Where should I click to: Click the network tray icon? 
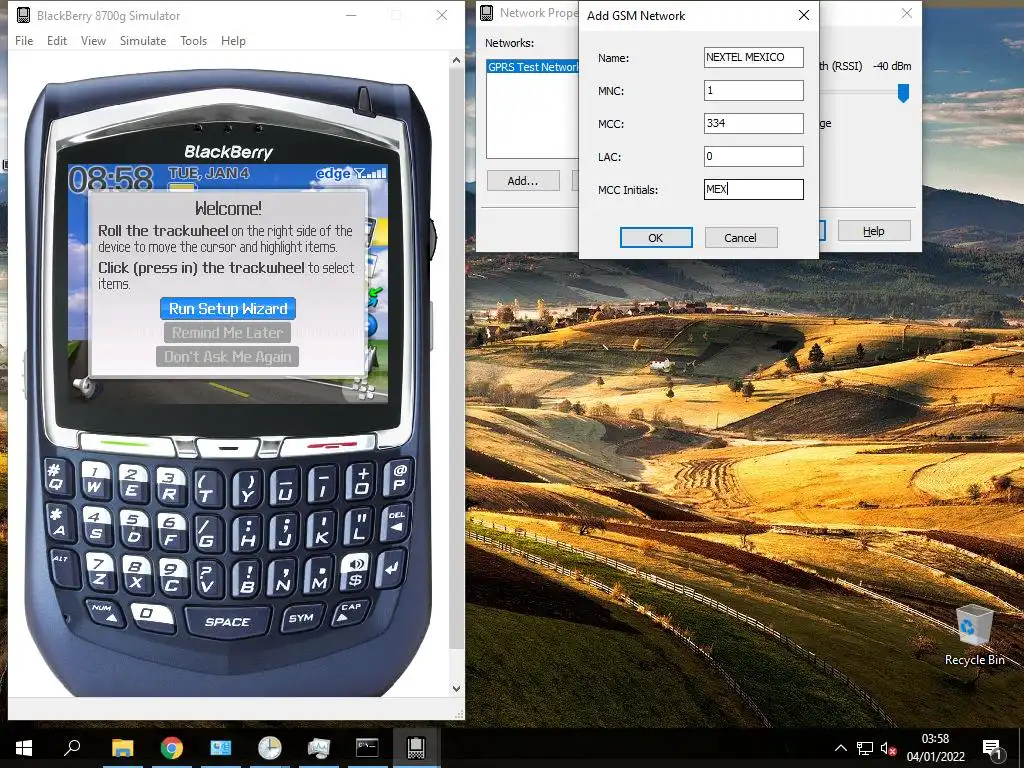point(865,748)
